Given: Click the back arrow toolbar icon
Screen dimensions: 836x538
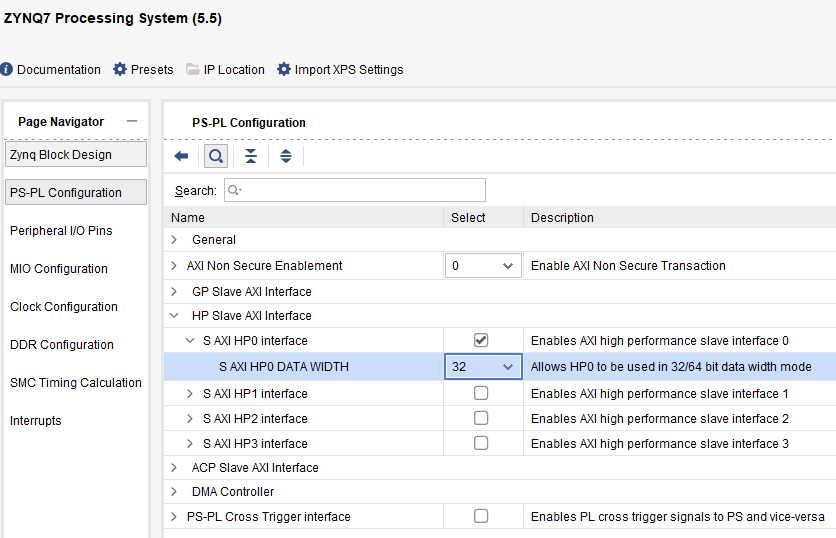Looking at the screenshot, I should (181, 156).
